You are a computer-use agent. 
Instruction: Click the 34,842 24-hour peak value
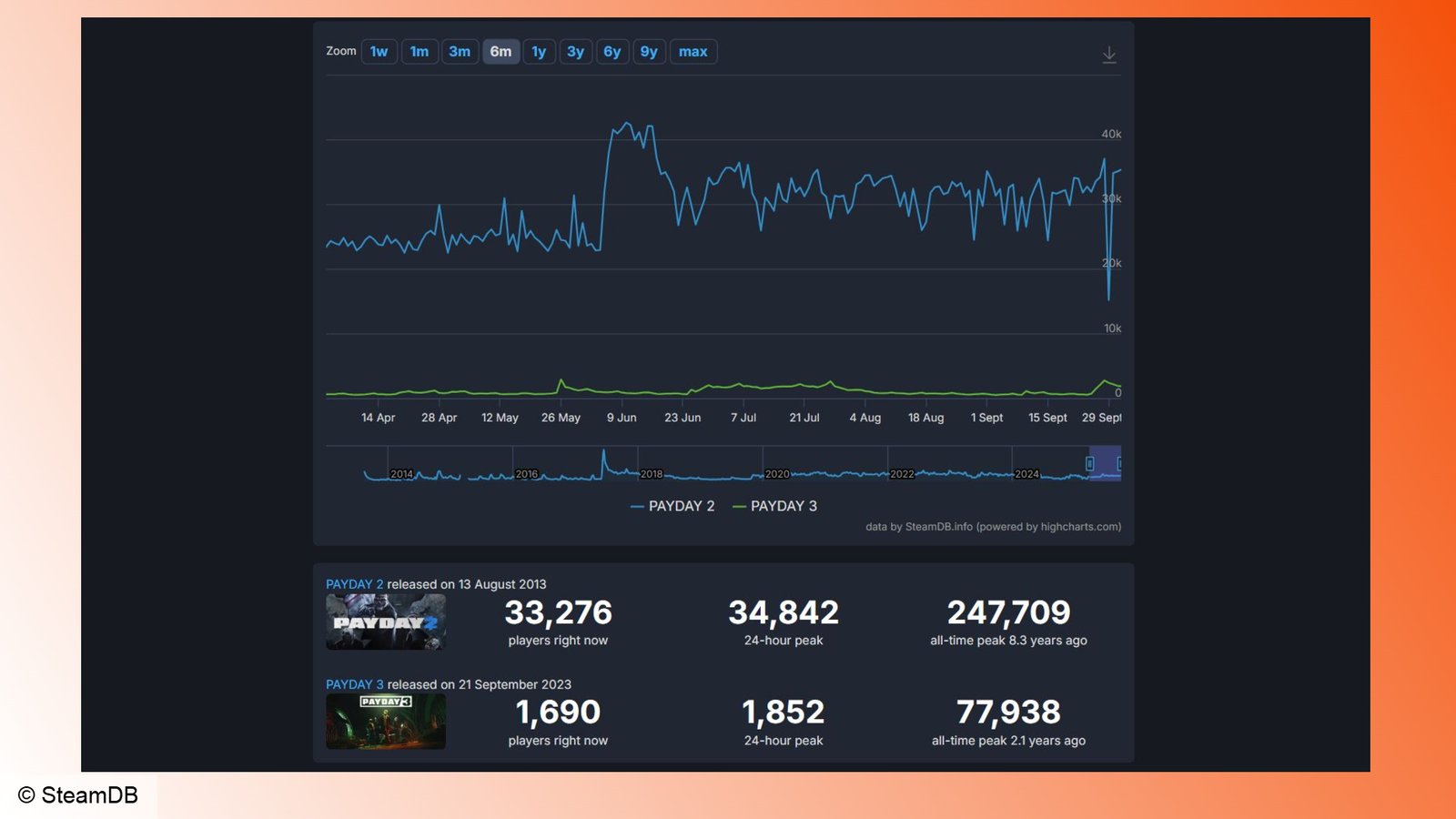pyautogui.click(x=784, y=612)
